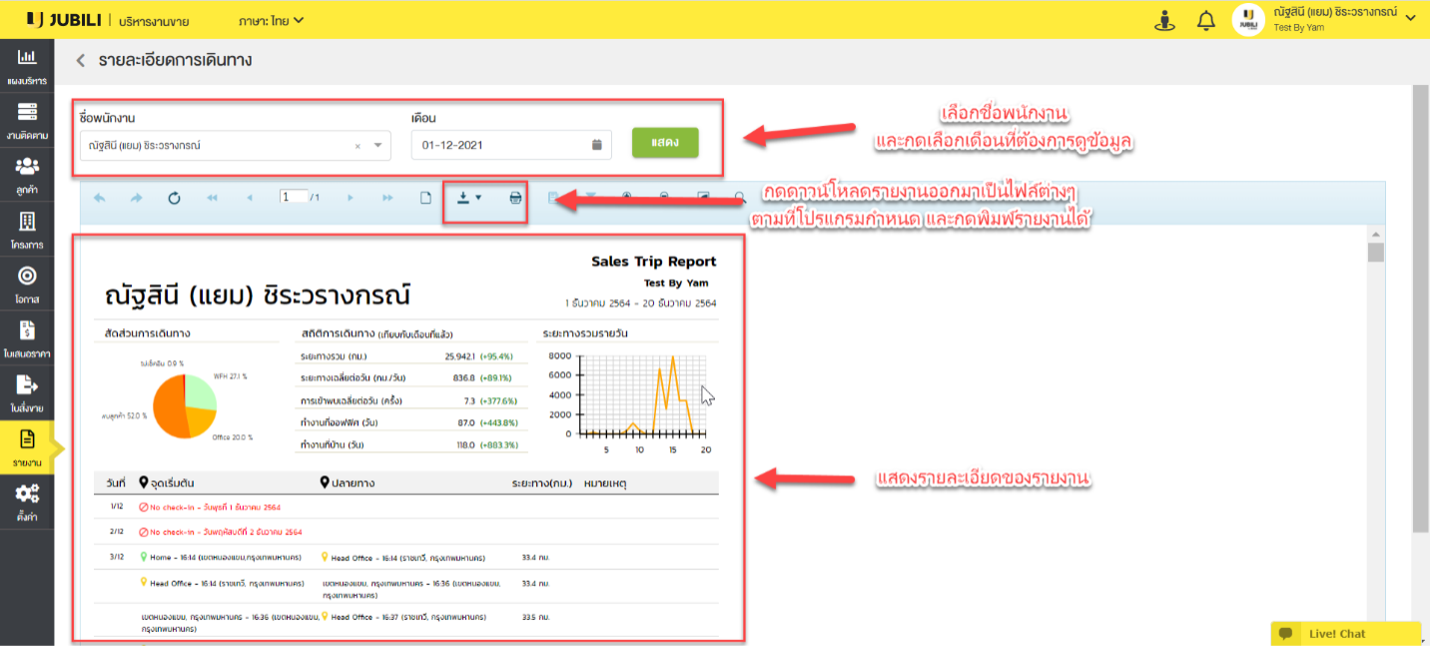
Task: Click the notification bell icon
Action: (1206, 20)
